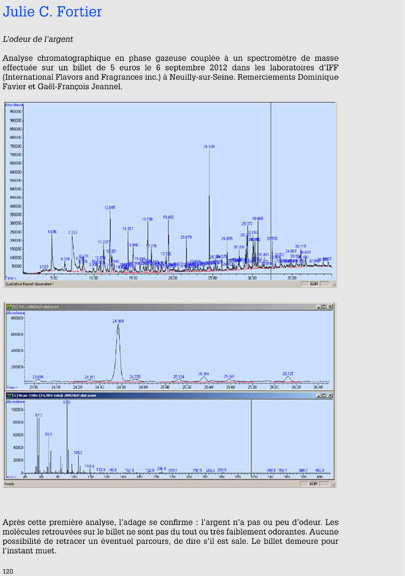Screen dimensions: 405x576
Task: Click the Scan window icon in title bar
Action: point(10,395)
